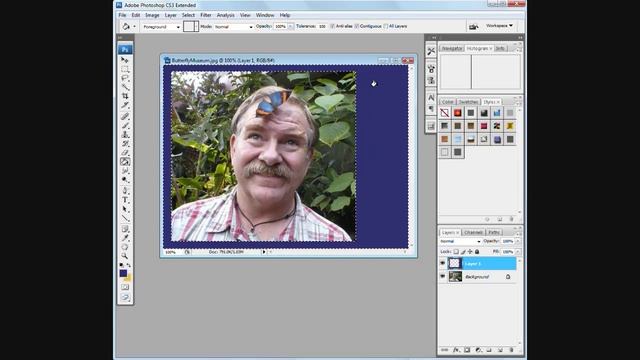Apply the red style swatch in Styles
The width and height of the screenshot is (640, 360).
click(458, 113)
